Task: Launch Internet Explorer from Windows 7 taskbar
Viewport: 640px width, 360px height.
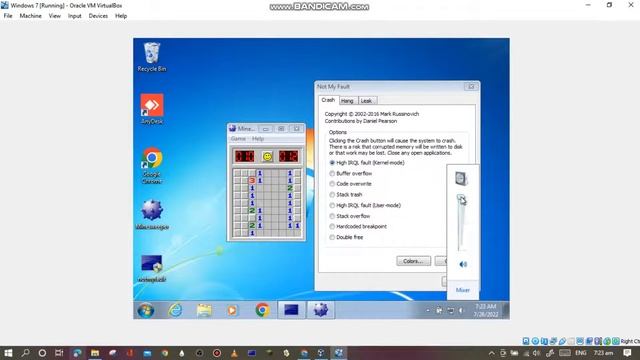Action: pyautogui.click(x=176, y=310)
